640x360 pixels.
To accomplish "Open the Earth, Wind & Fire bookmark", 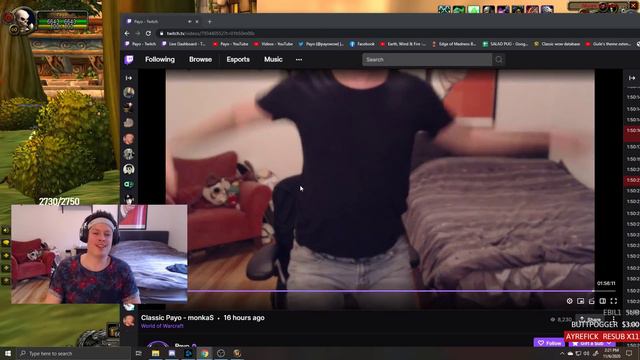I will click(403, 44).
